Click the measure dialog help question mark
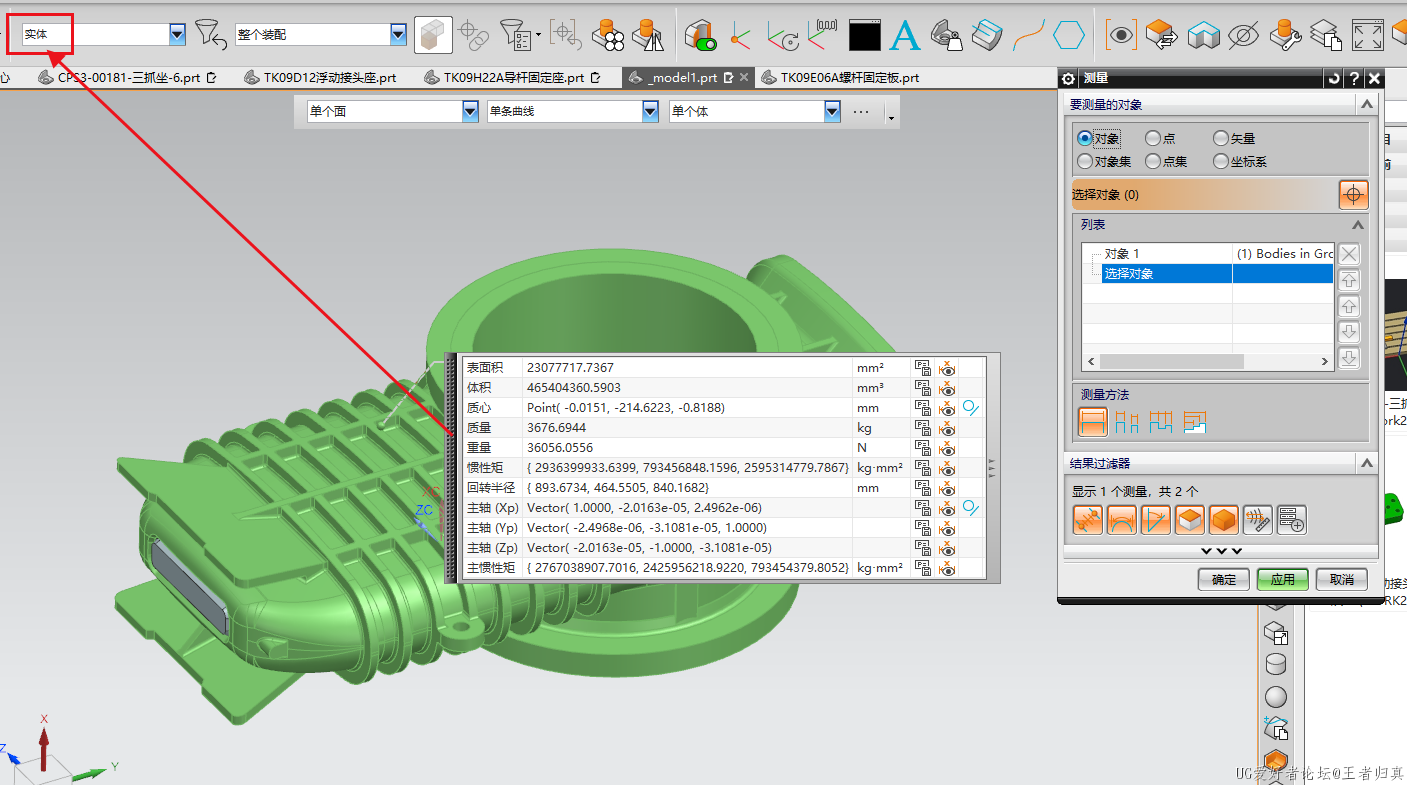Viewport: 1407px width, 785px height. 1354,78
